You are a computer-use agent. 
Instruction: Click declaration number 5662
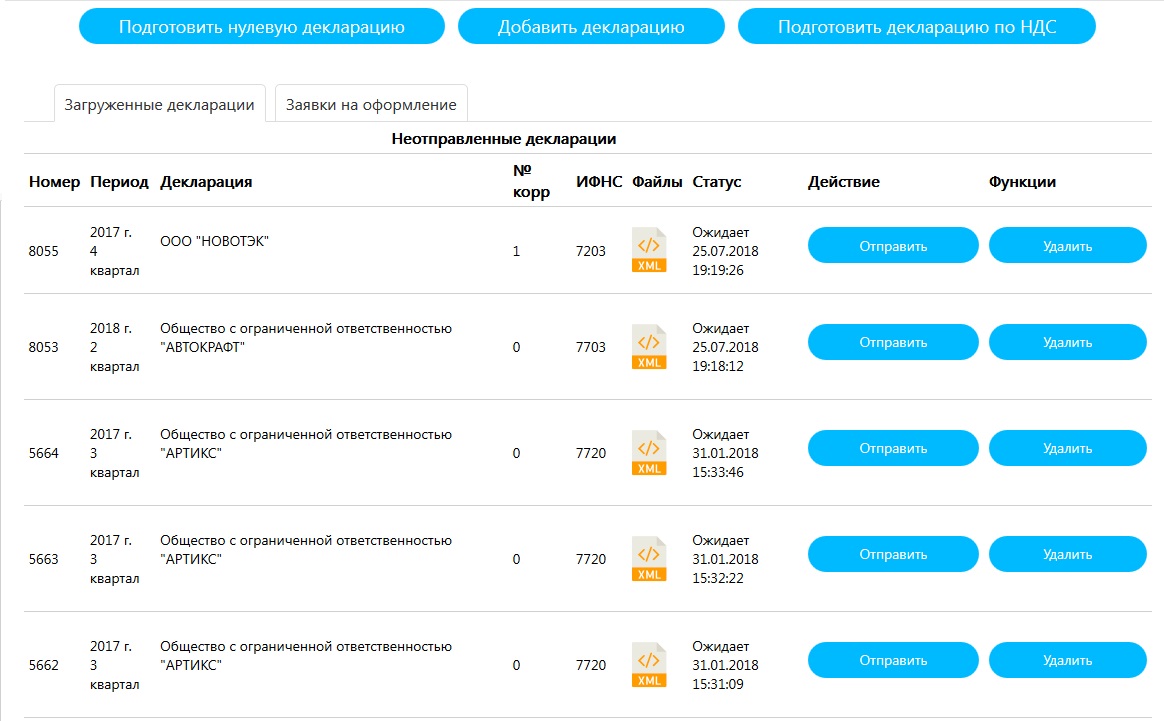44,665
